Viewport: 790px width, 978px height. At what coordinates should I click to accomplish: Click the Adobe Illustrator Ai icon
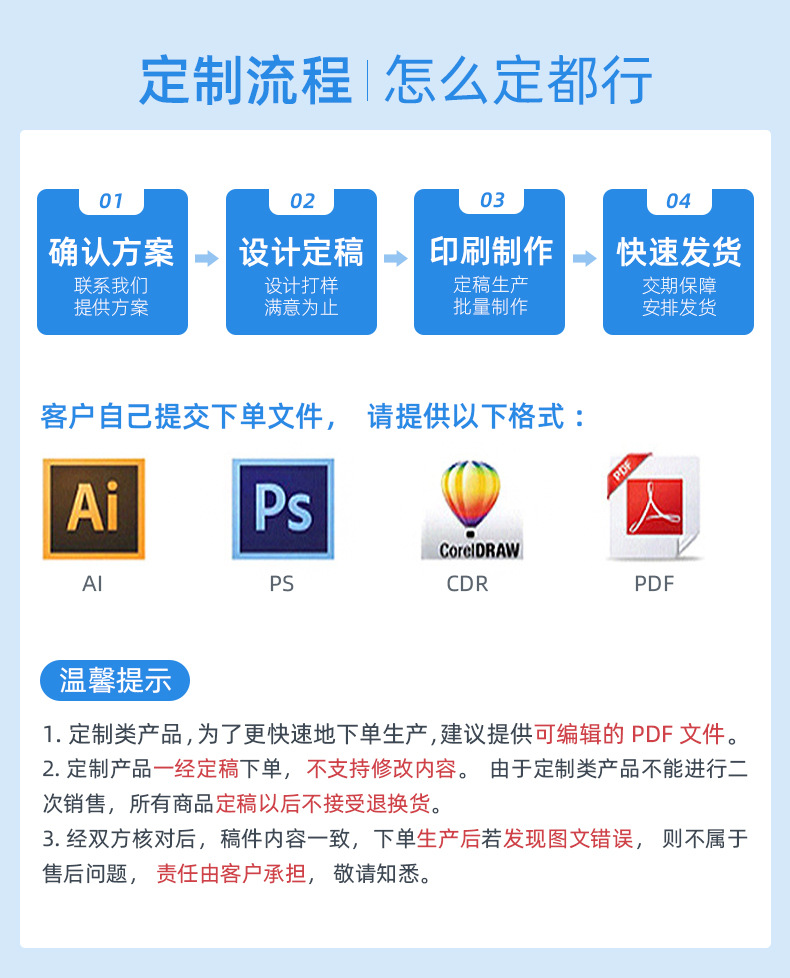(94, 509)
